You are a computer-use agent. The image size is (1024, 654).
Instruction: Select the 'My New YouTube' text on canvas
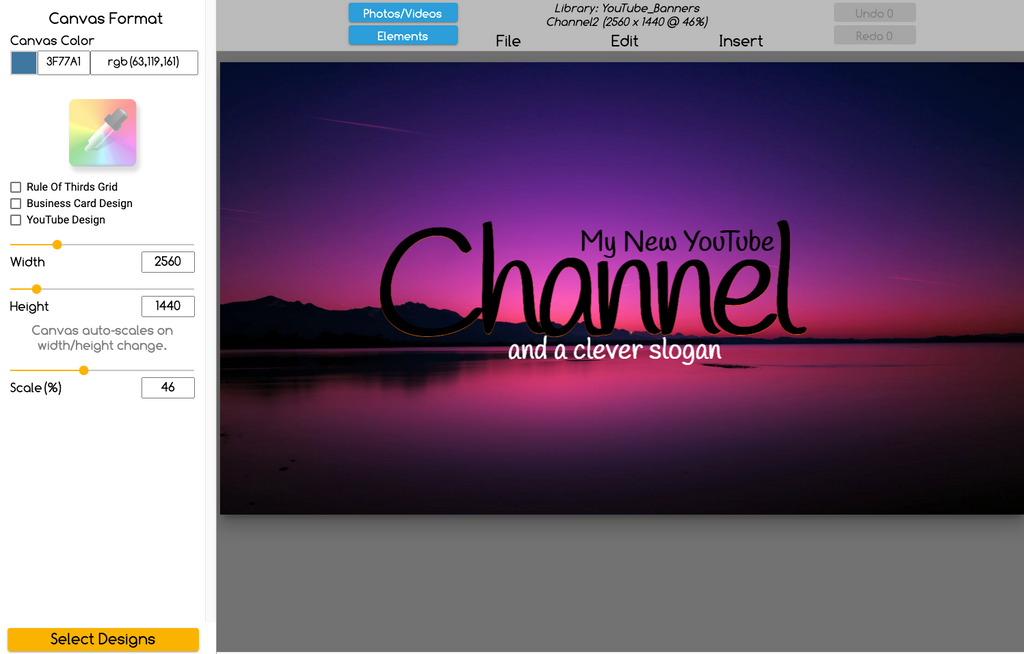(677, 242)
